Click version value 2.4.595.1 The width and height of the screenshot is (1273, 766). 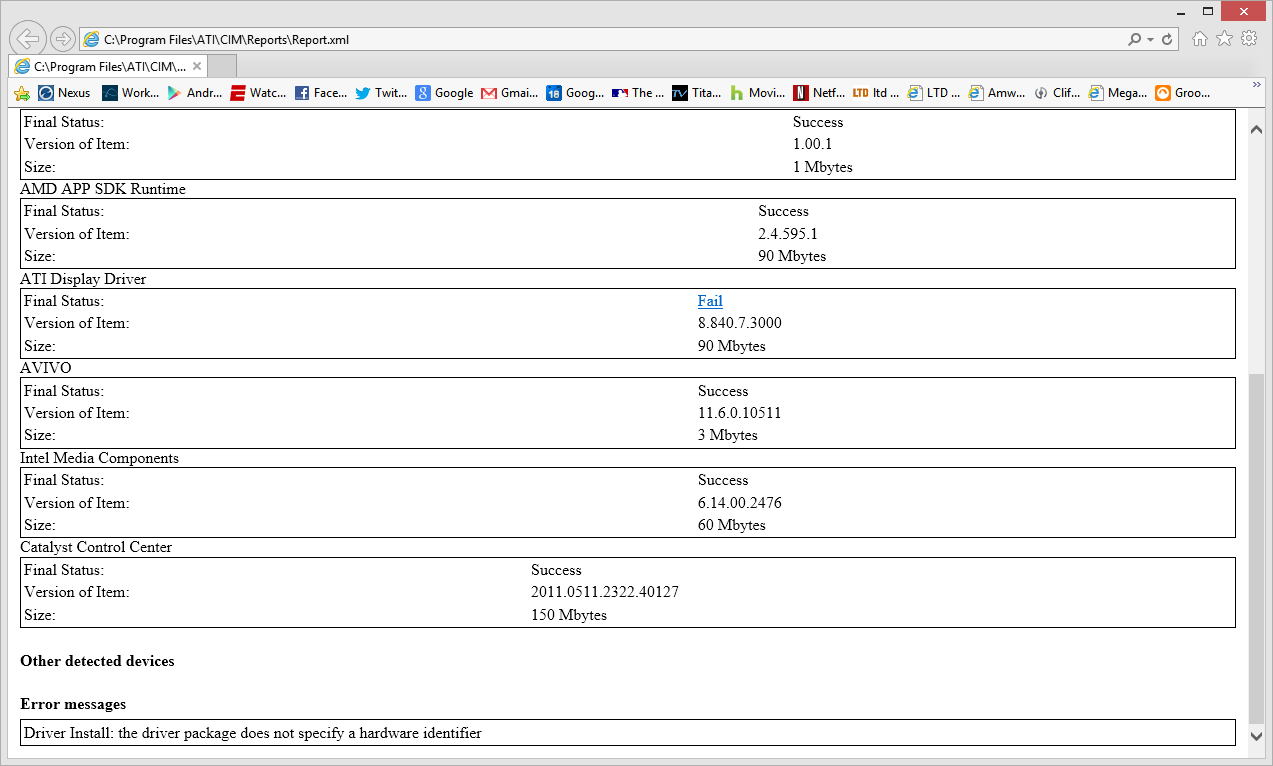coord(788,234)
